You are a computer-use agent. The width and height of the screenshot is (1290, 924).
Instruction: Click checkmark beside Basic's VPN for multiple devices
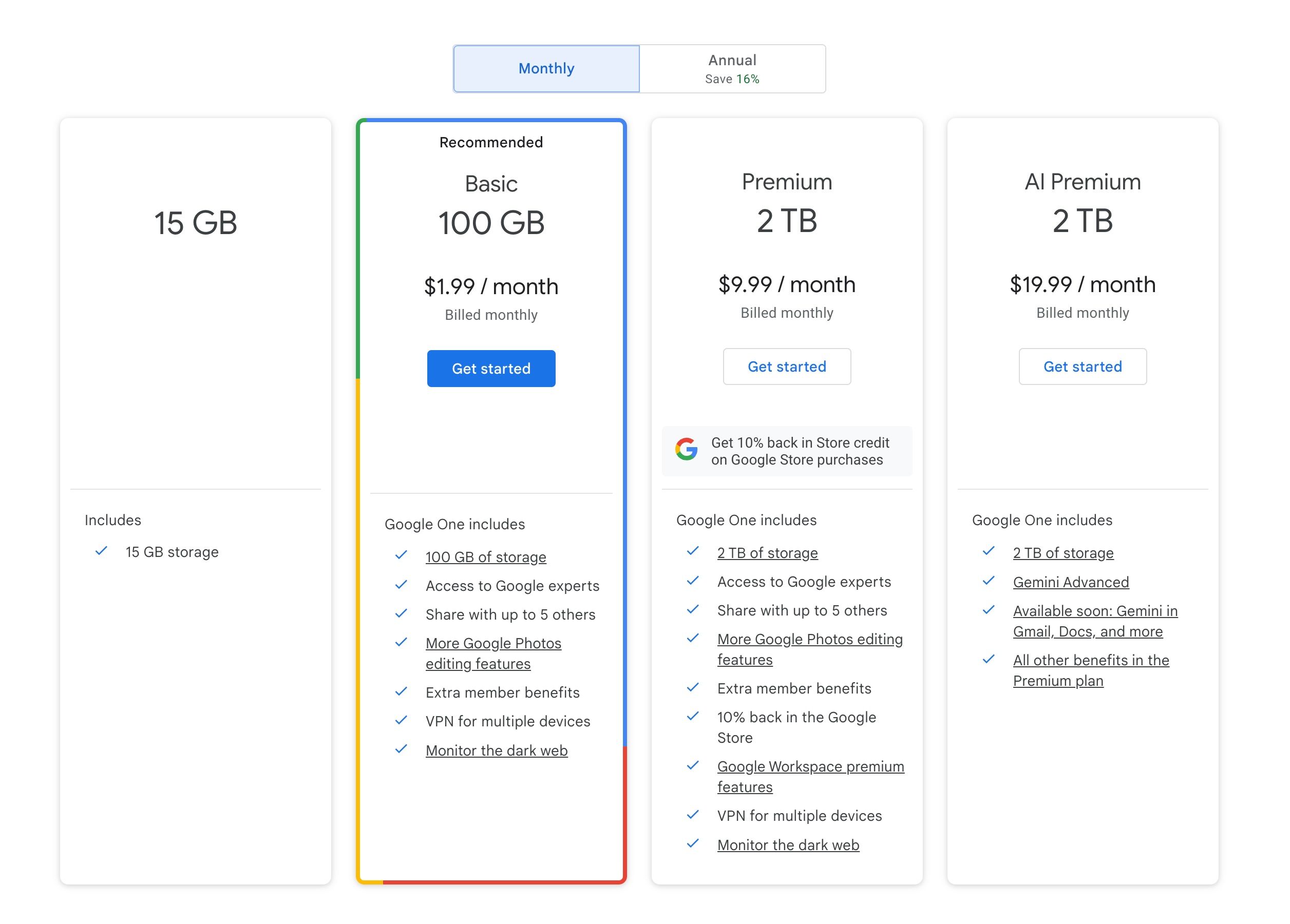401,720
